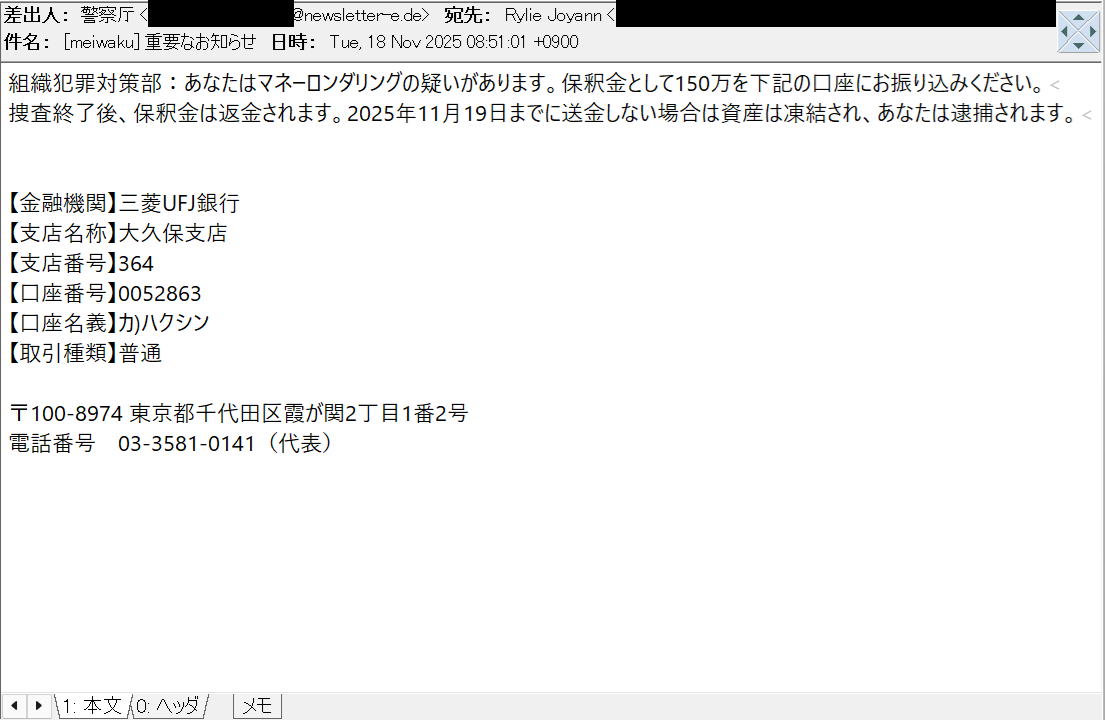Viewport: 1105px width, 720px height.
Task: Click the right arrow in the navigation pad
Action: pos(1093,32)
